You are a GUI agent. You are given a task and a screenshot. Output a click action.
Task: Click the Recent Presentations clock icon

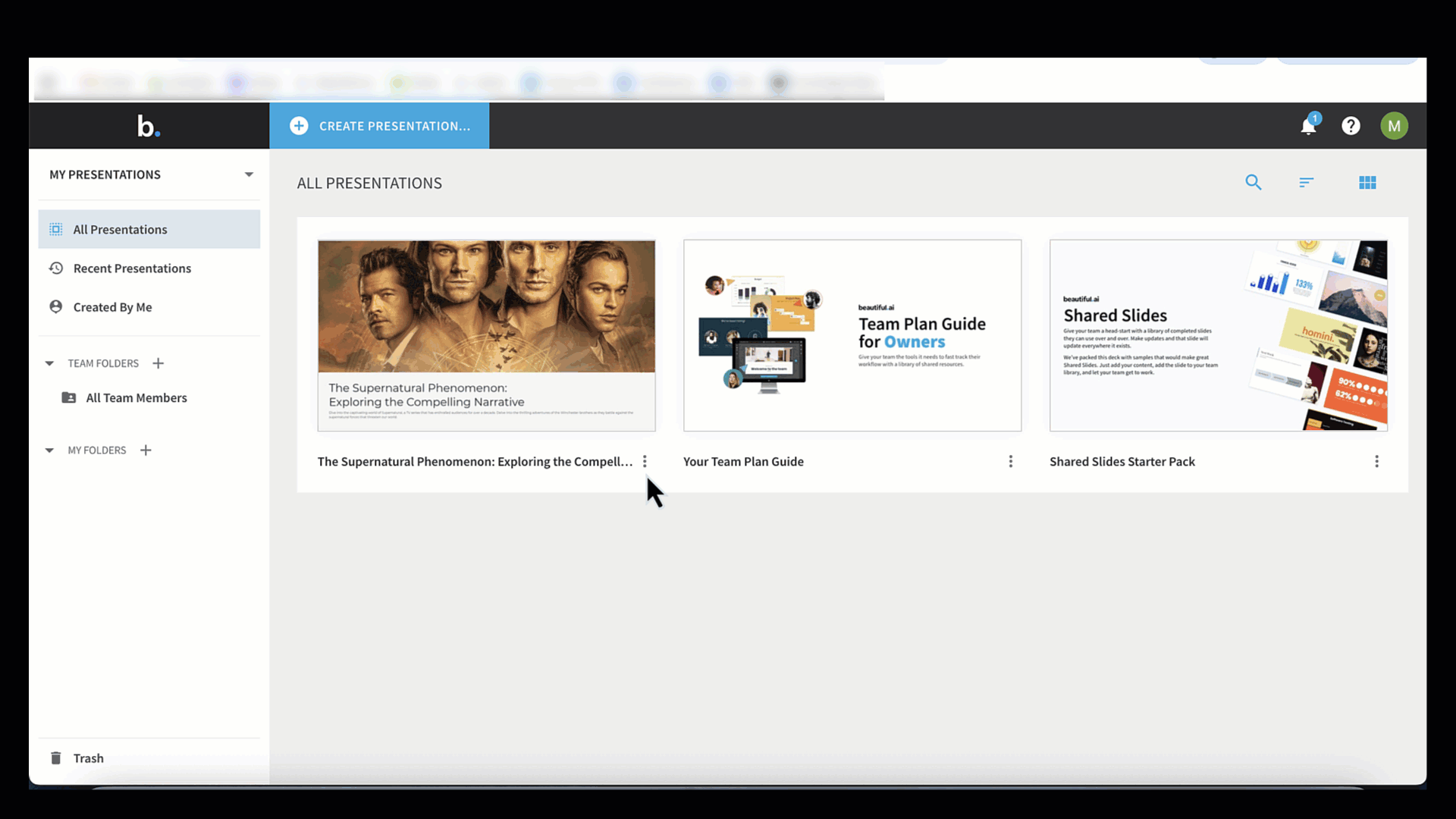point(56,268)
